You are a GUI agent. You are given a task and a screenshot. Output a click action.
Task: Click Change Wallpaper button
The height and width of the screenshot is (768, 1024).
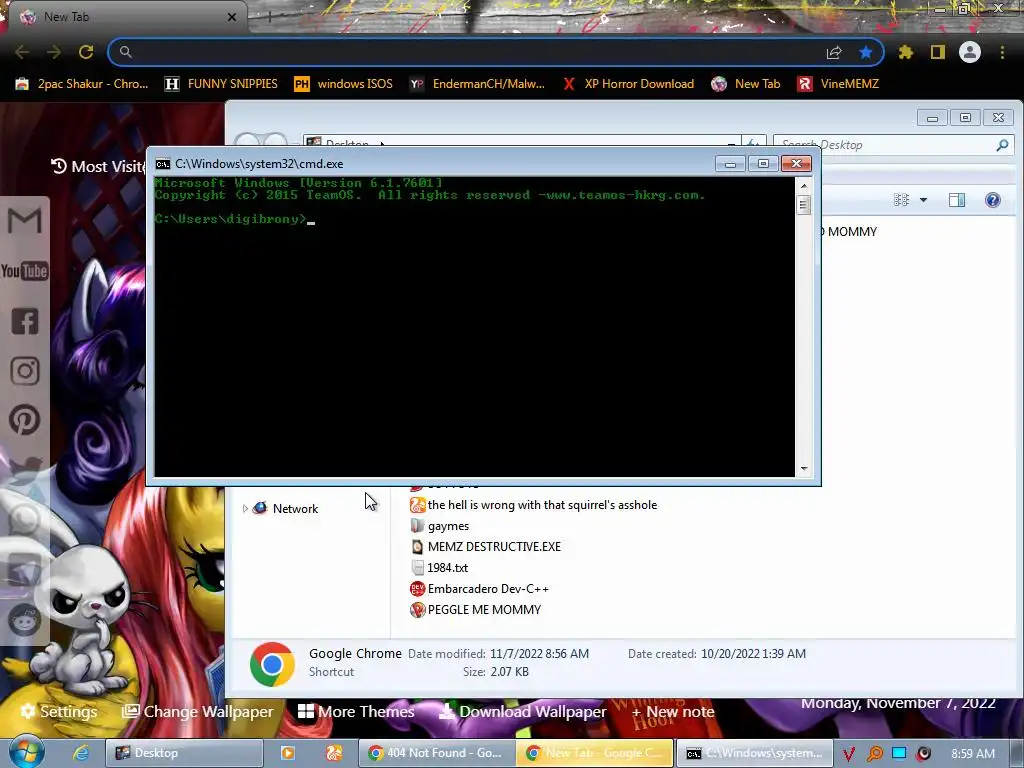click(198, 711)
